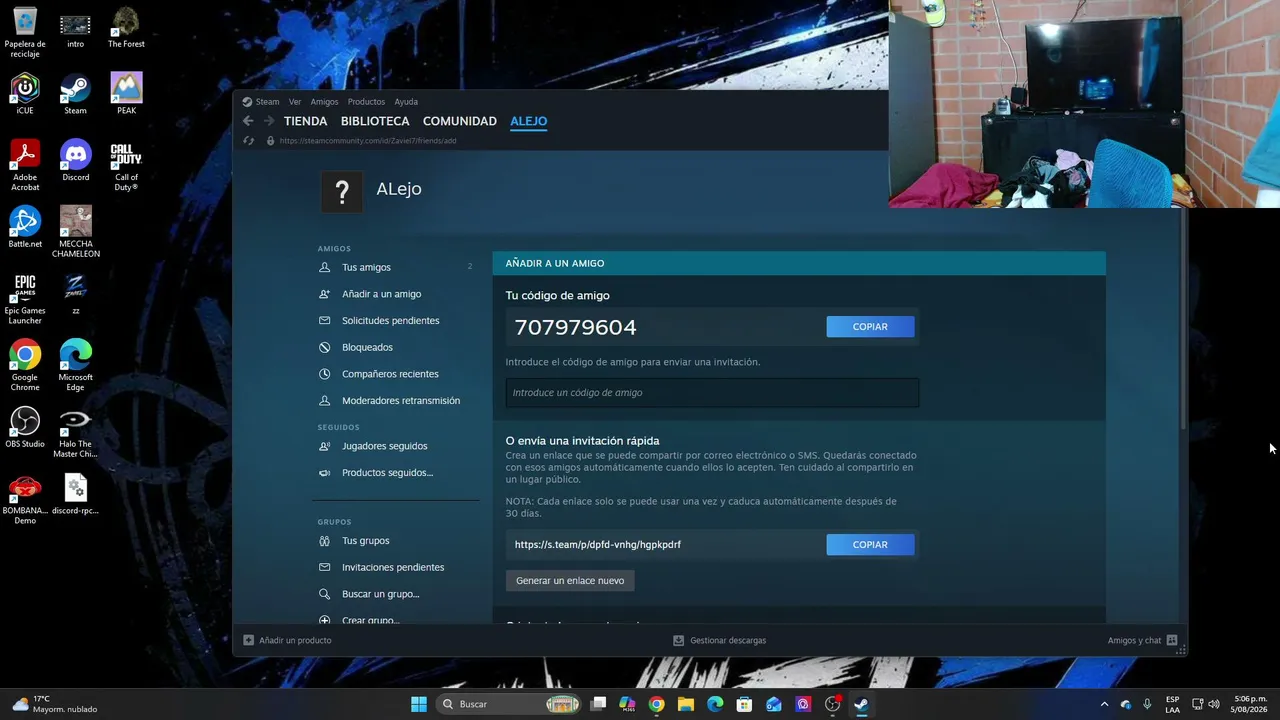1280x720 pixels.
Task: Show hidden system tray icons
Action: pyautogui.click(x=1104, y=704)
